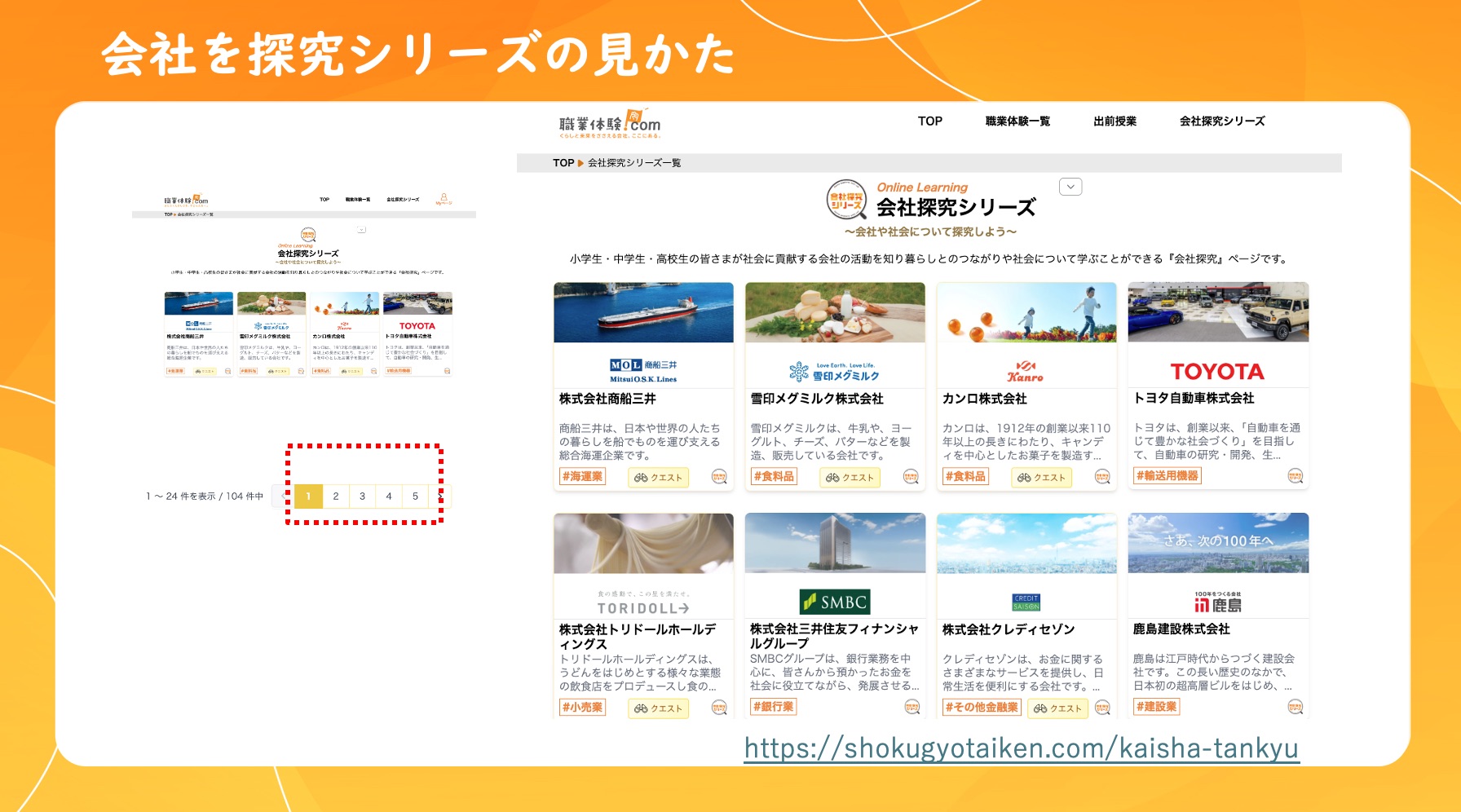
Task: Click the magnifier badge icon on the Toyota card
Action: [1295, 476]
